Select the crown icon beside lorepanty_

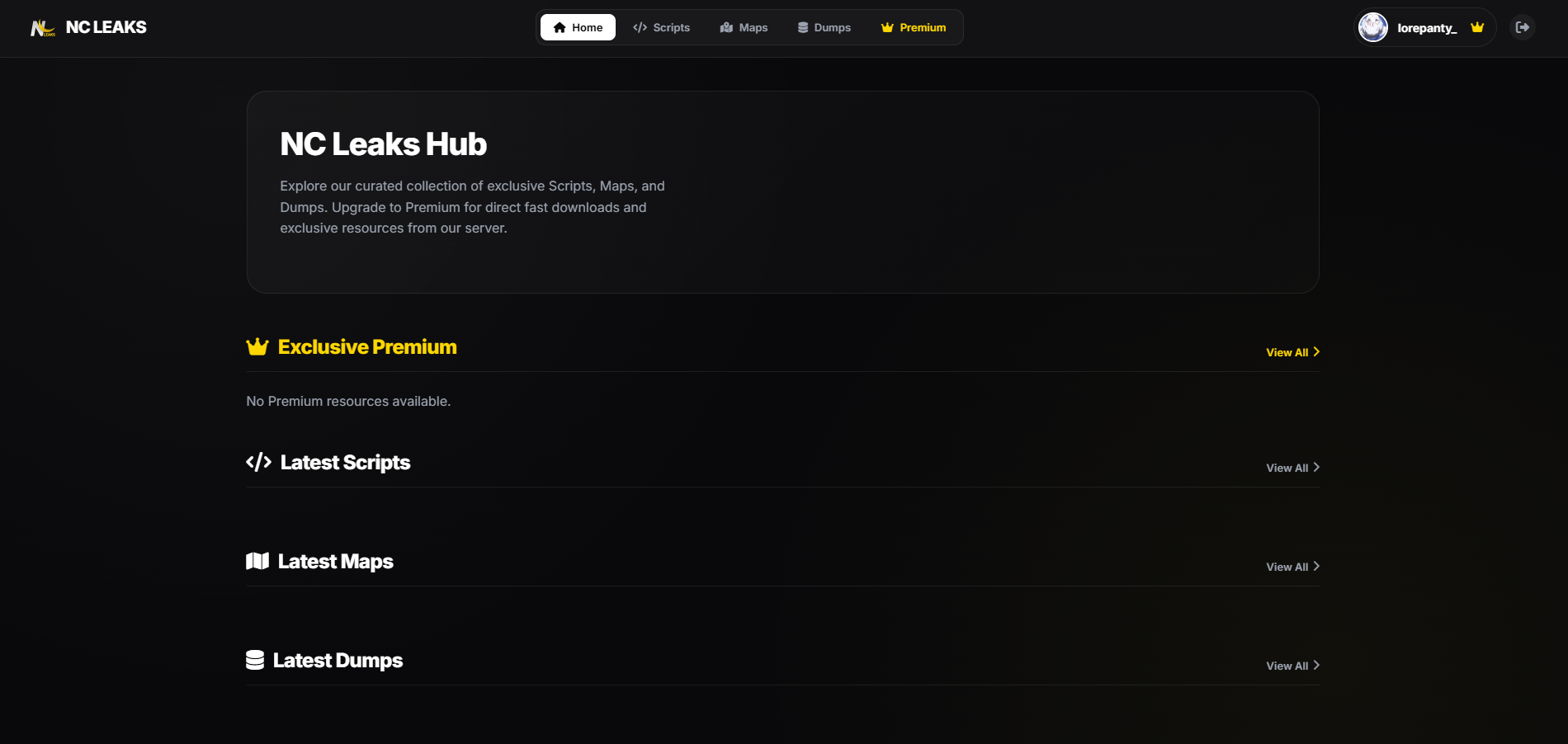click(1477, 27)
